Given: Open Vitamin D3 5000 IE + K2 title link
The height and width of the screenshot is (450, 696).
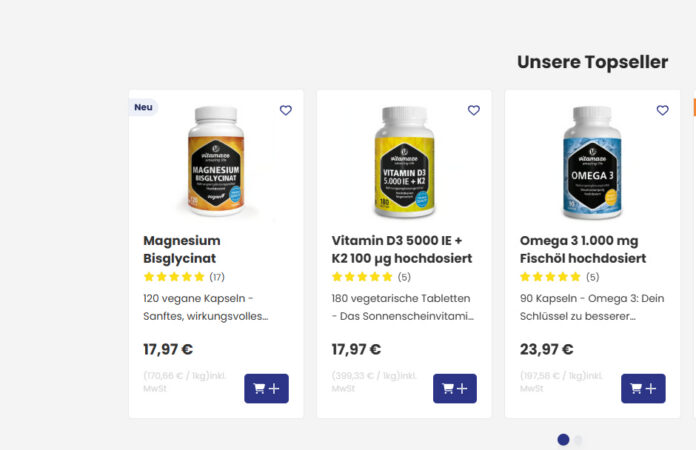Looking at the screenshot, I should [x=401, y=249].
